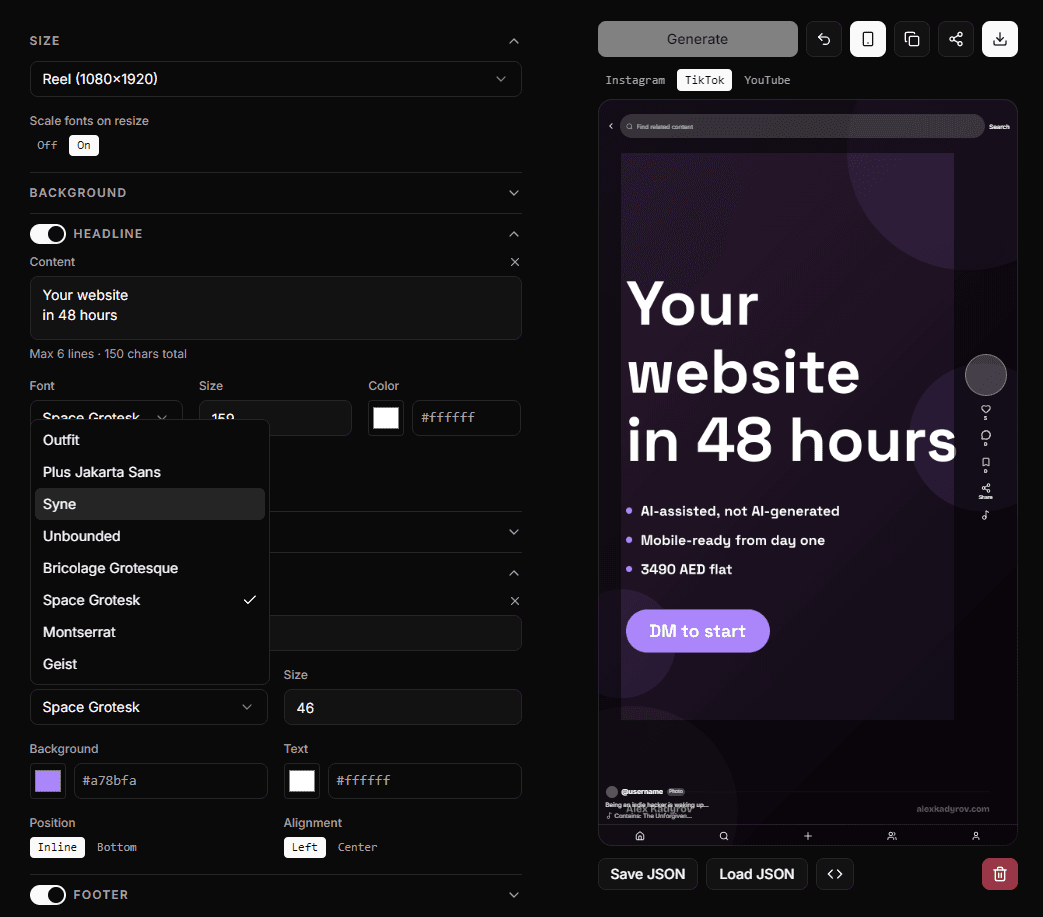1043x917 pixels.
Task: Select Outfit font from the list
Action: [150, 440]
